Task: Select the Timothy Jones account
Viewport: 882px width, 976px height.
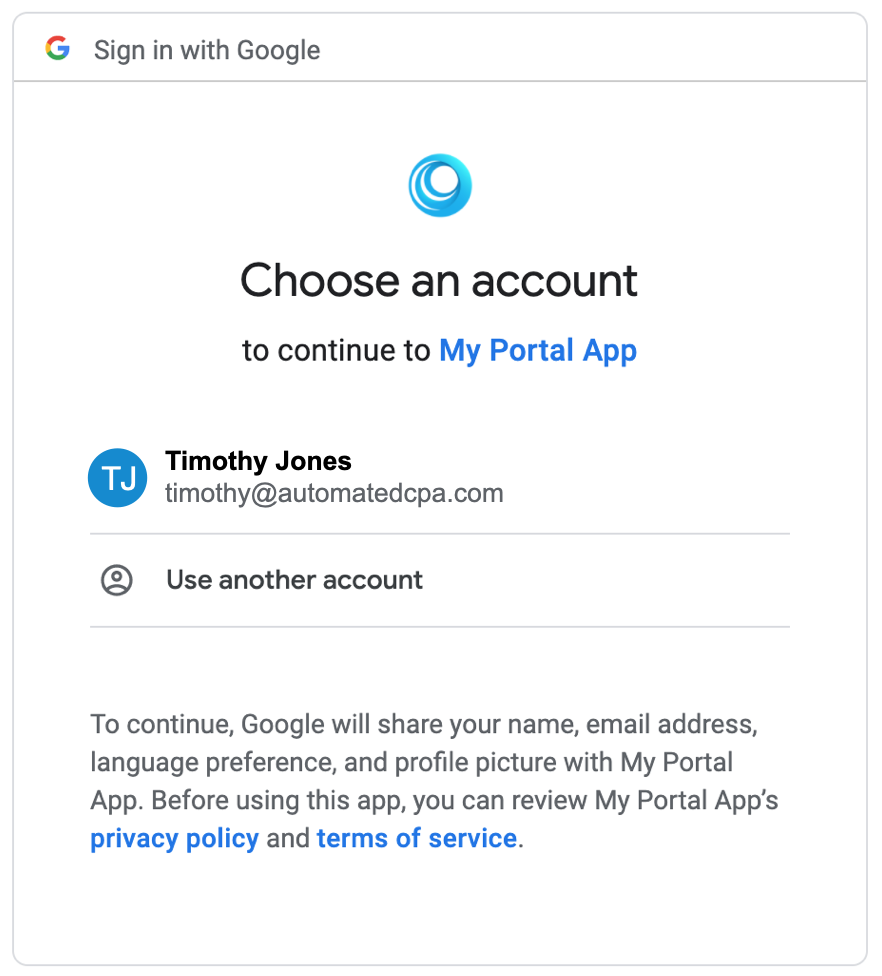Action: point(440,478)
